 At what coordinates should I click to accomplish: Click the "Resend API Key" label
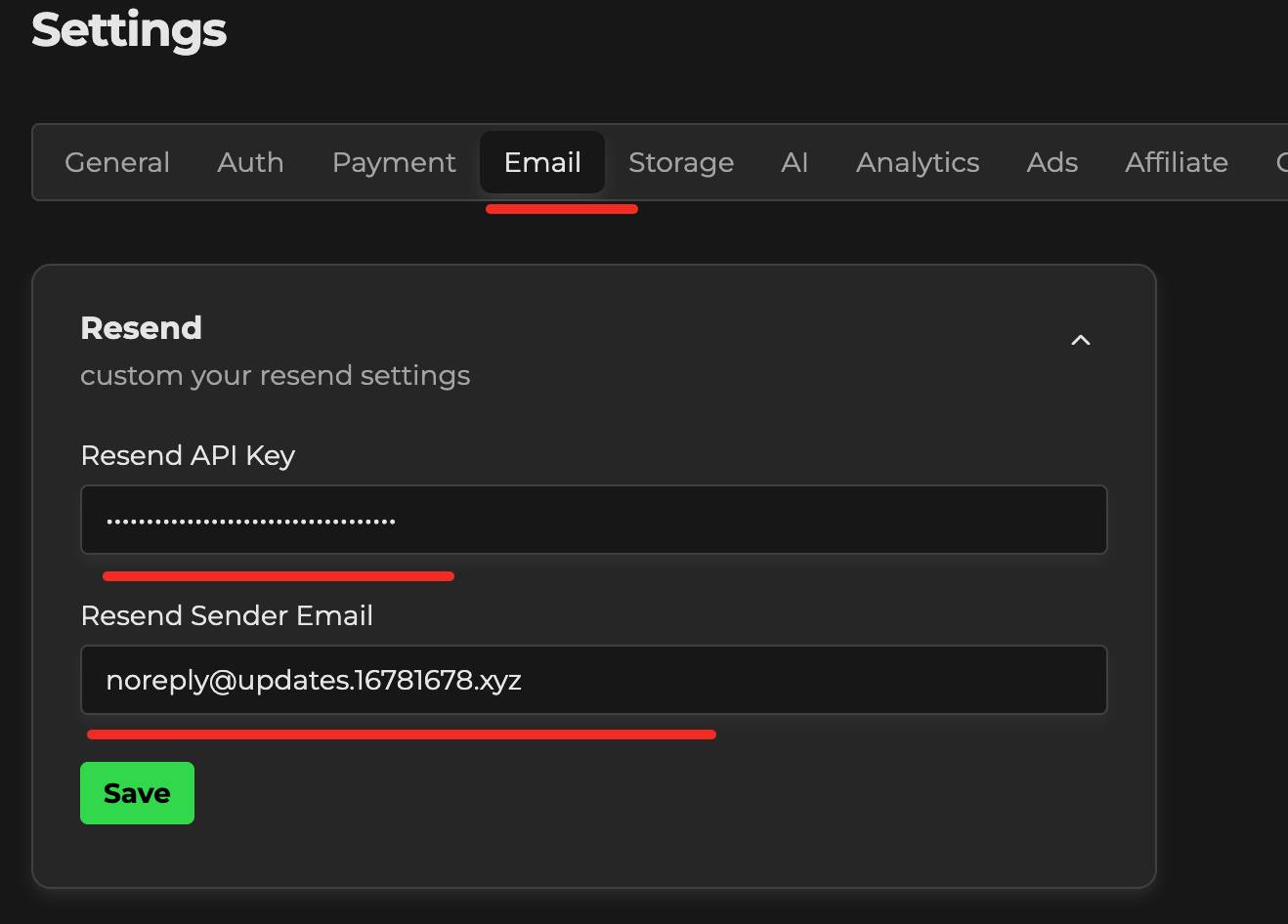coord(188,455)
